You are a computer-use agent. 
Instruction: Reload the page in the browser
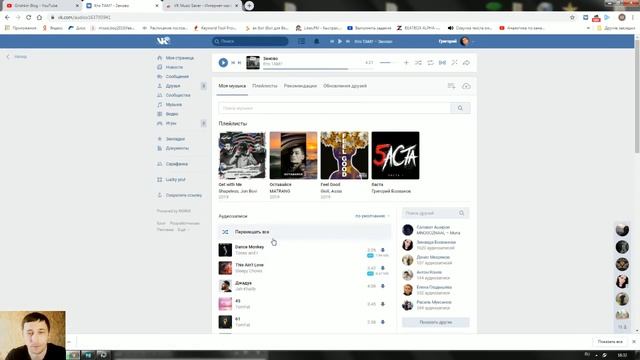coord(29,18)
